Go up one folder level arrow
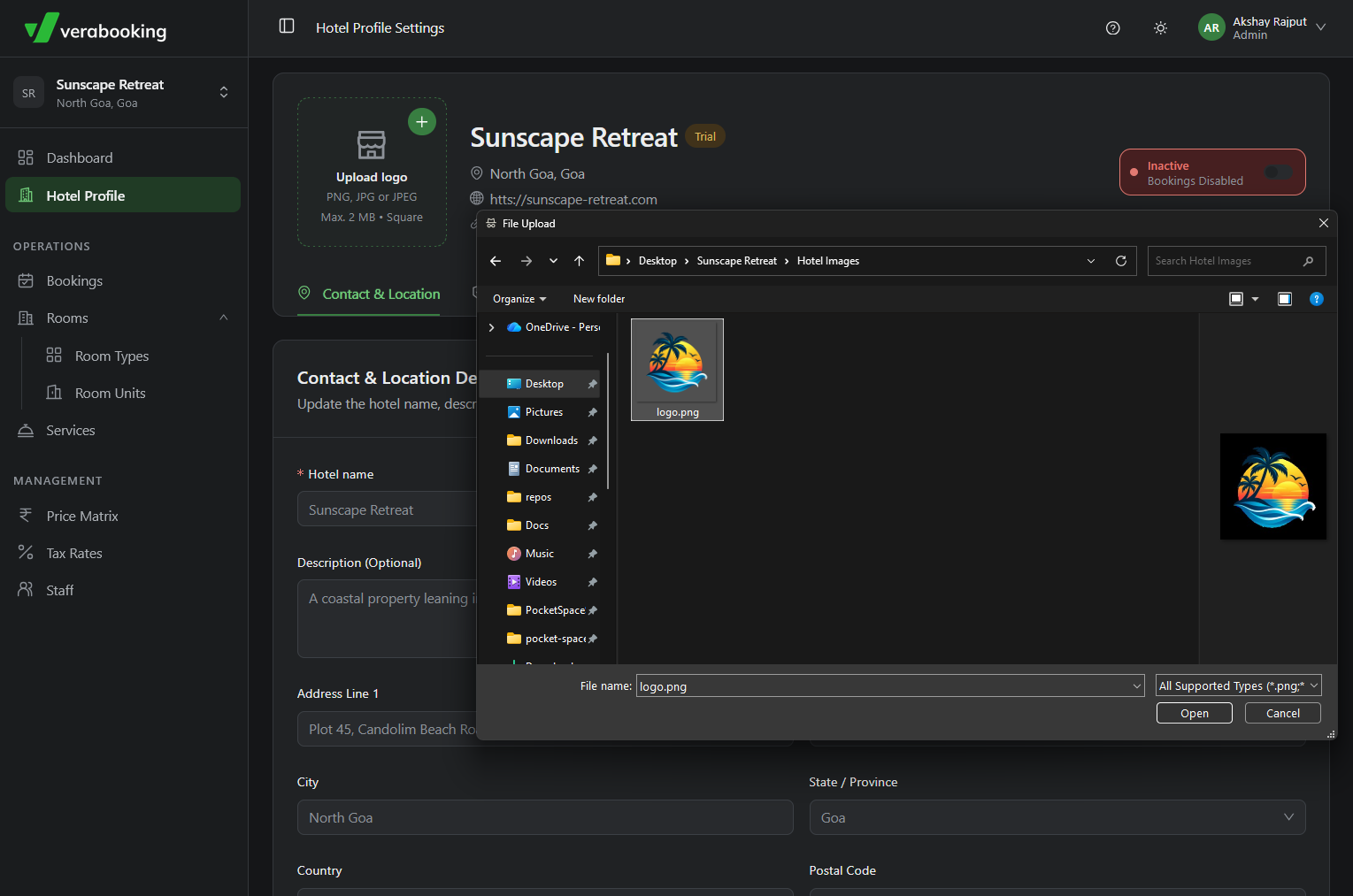 (579, 261)
